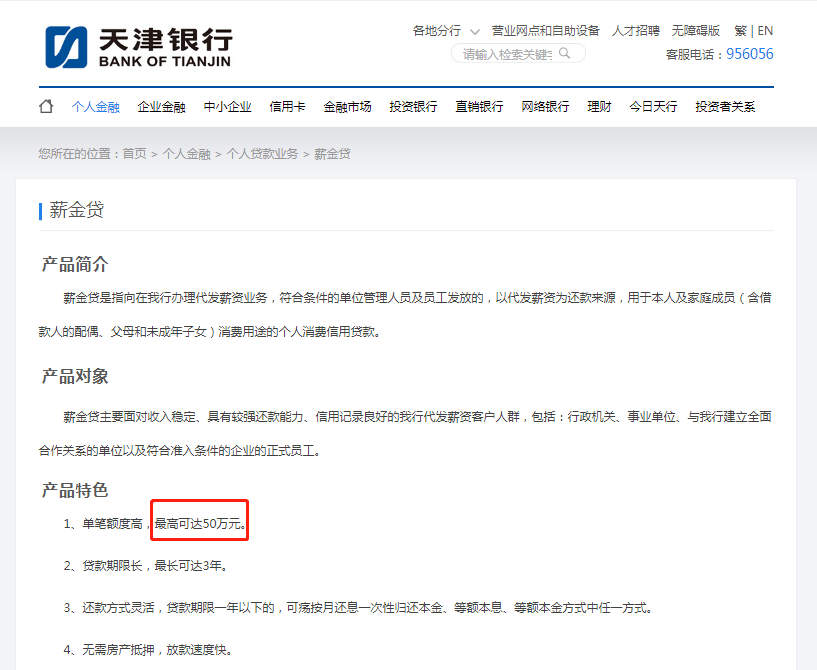Open the 企业金融 navigation menu
The image size is (817, 670).
[x=161, y=105]
